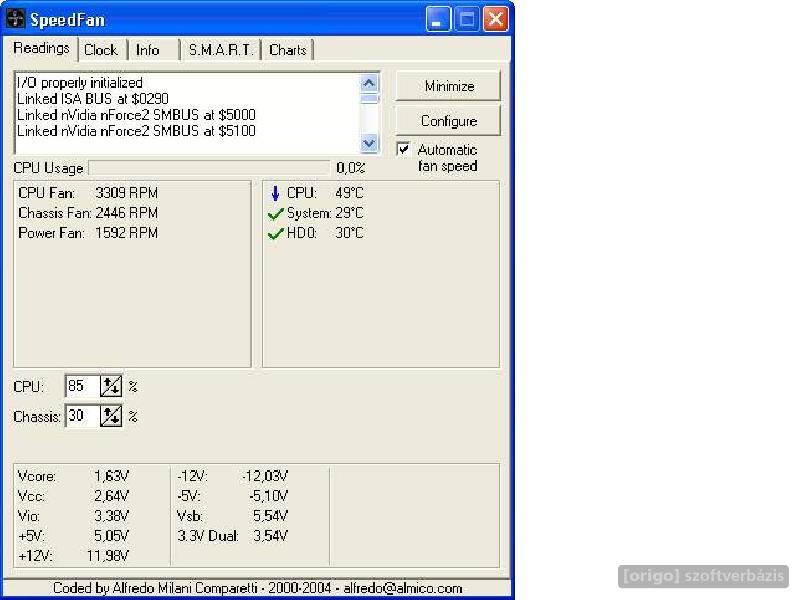
Task: Click the +5V '5,05V' voltage reading
Action: pos(112,536)
